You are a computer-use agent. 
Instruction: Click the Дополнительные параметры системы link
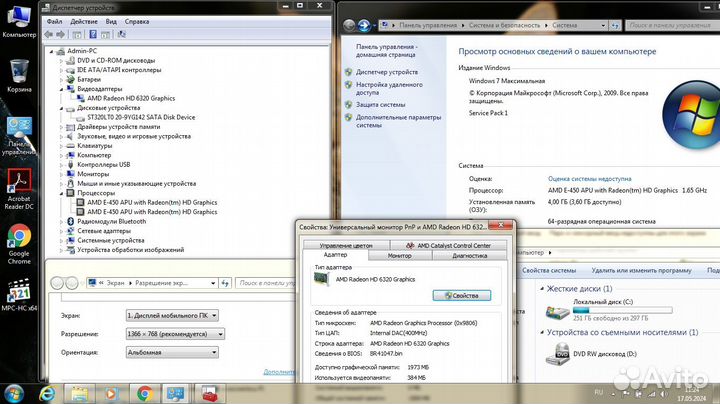pyautogui.click(x=398, y=121)
